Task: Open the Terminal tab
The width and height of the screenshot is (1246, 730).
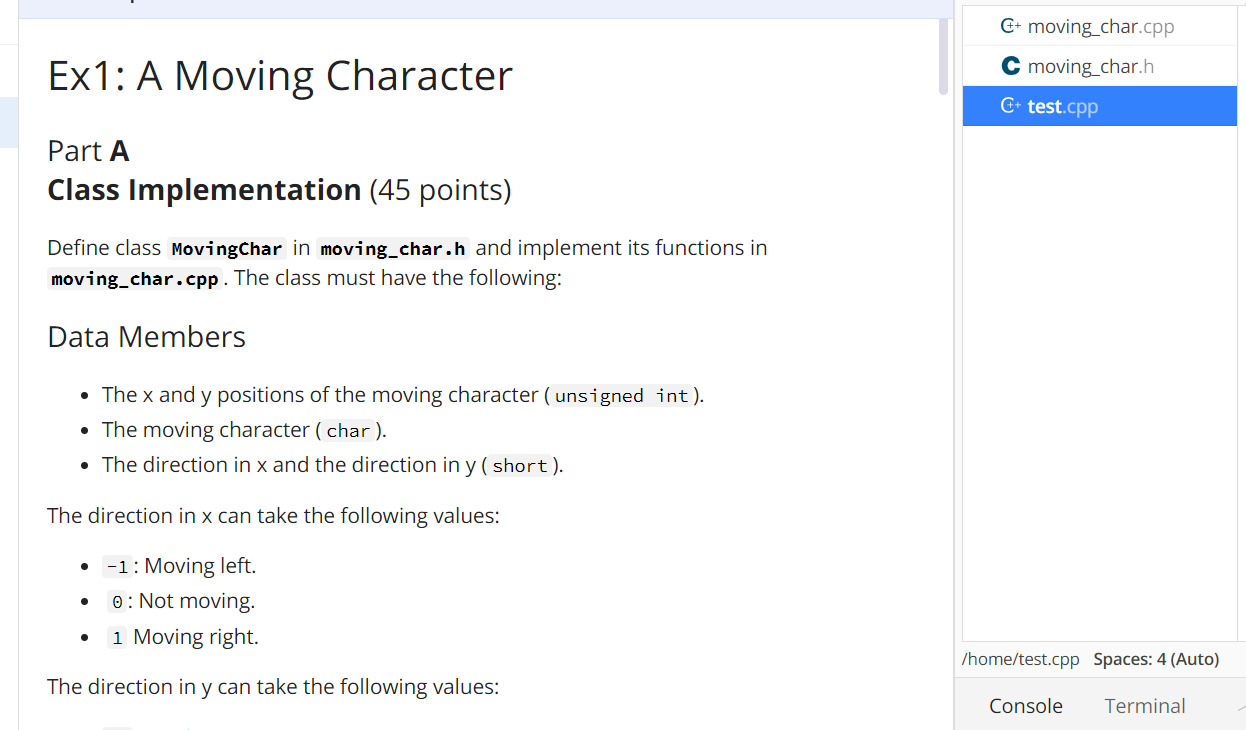Action: pyautogui.click(x=1144, y=705)
